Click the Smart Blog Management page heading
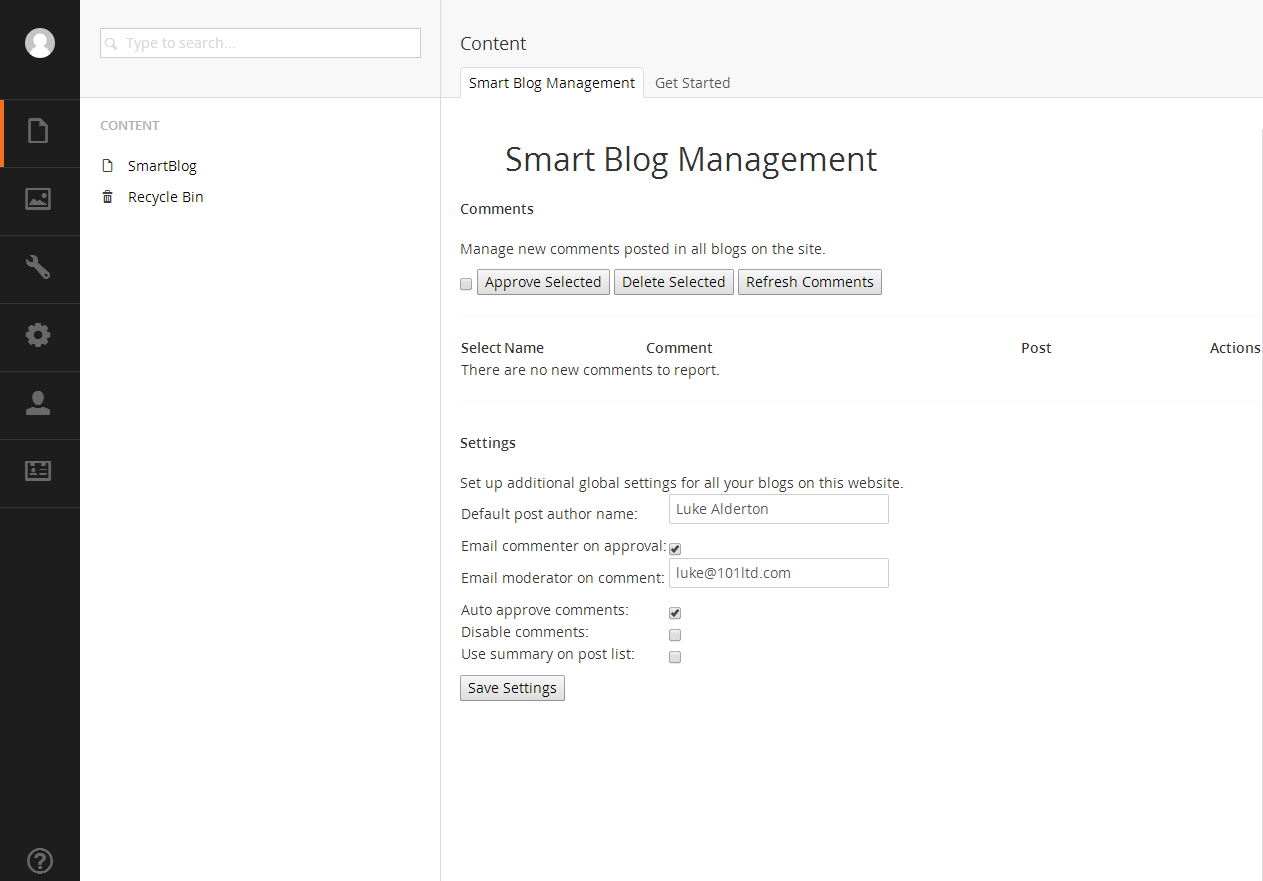 pyautogui.click(x=691, y=160)
